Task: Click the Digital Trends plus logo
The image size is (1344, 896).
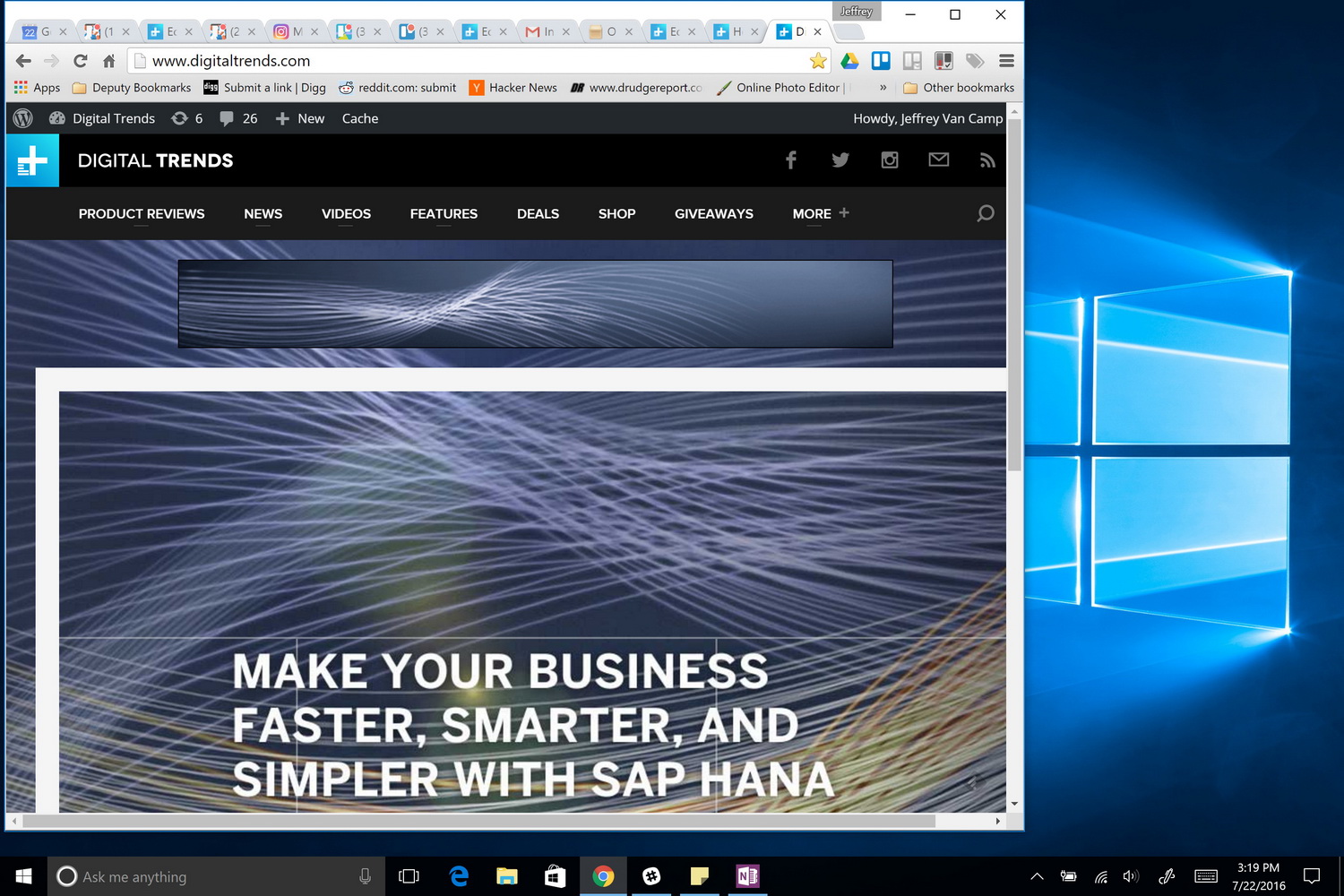Action: (x=32, y=160)
